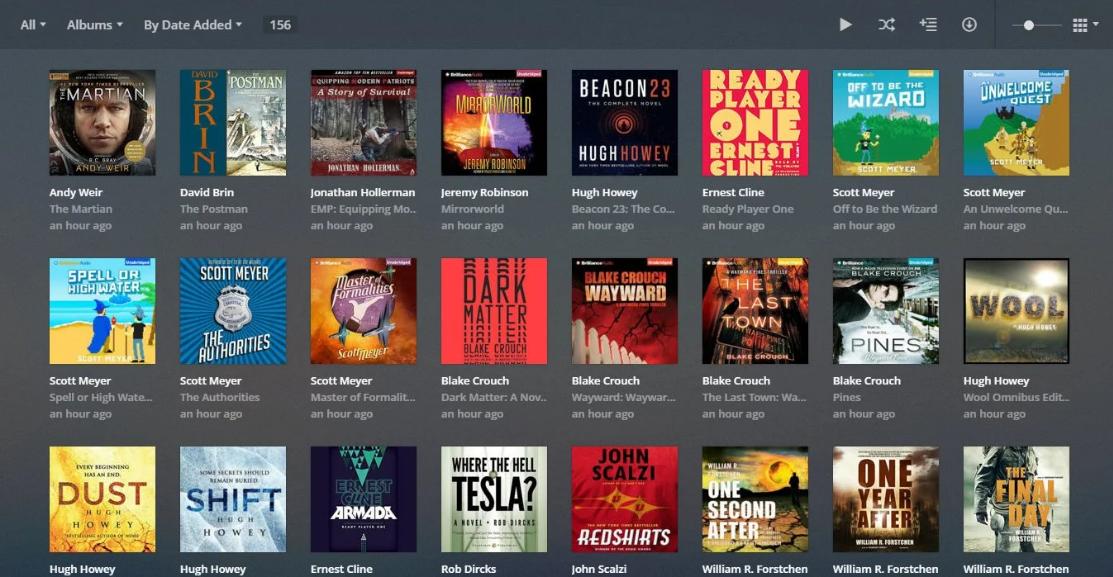This screenshot has height=577, width=1113.
Task: Open The Martian album cover
Action: (x=102, y=123)
